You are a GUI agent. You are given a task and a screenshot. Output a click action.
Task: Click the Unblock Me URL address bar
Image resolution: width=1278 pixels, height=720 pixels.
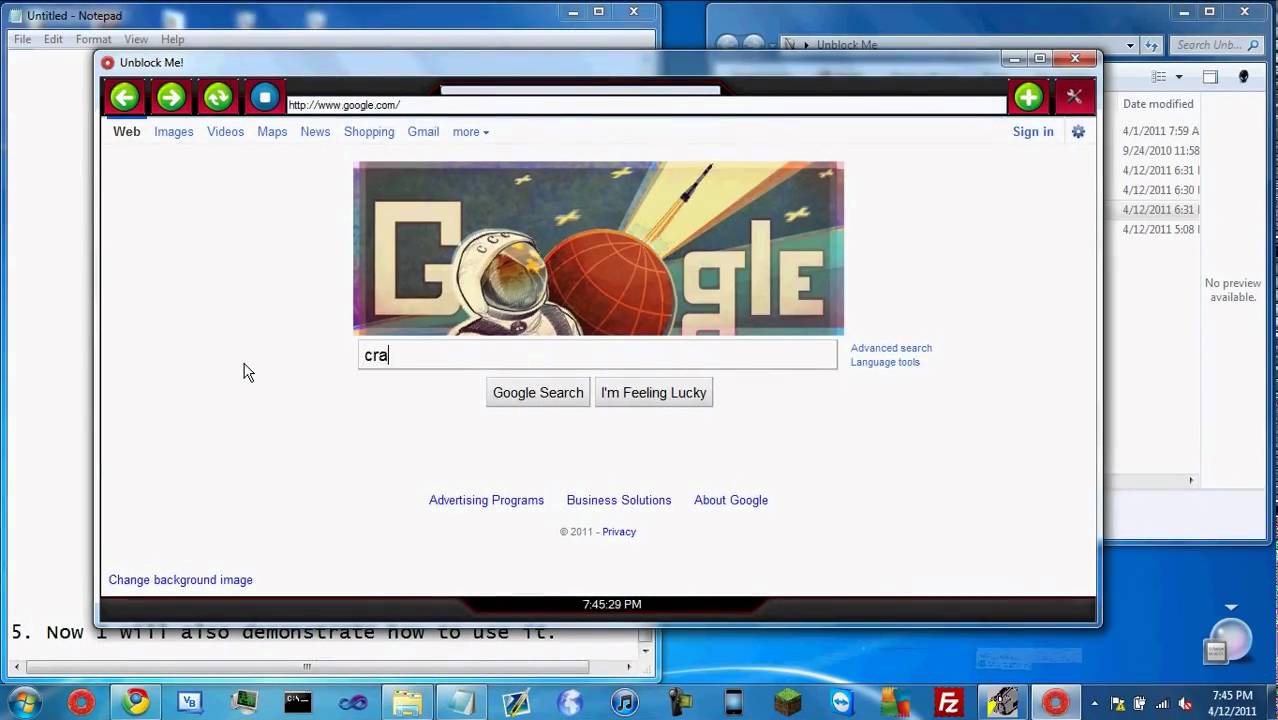click(x=646, y=105)
